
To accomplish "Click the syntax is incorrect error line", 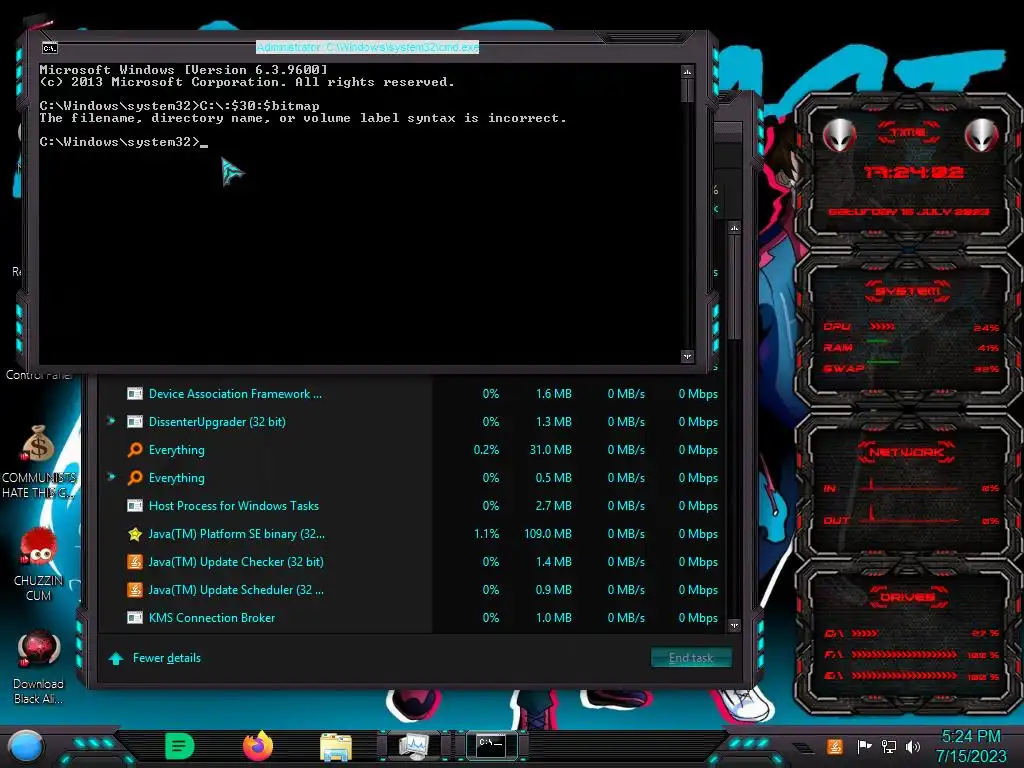I will tap(303, 118).
